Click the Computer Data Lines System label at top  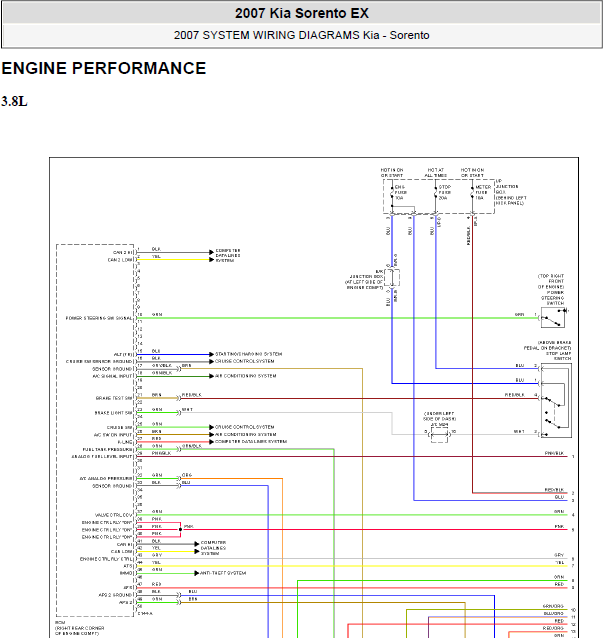coord(229,255)
